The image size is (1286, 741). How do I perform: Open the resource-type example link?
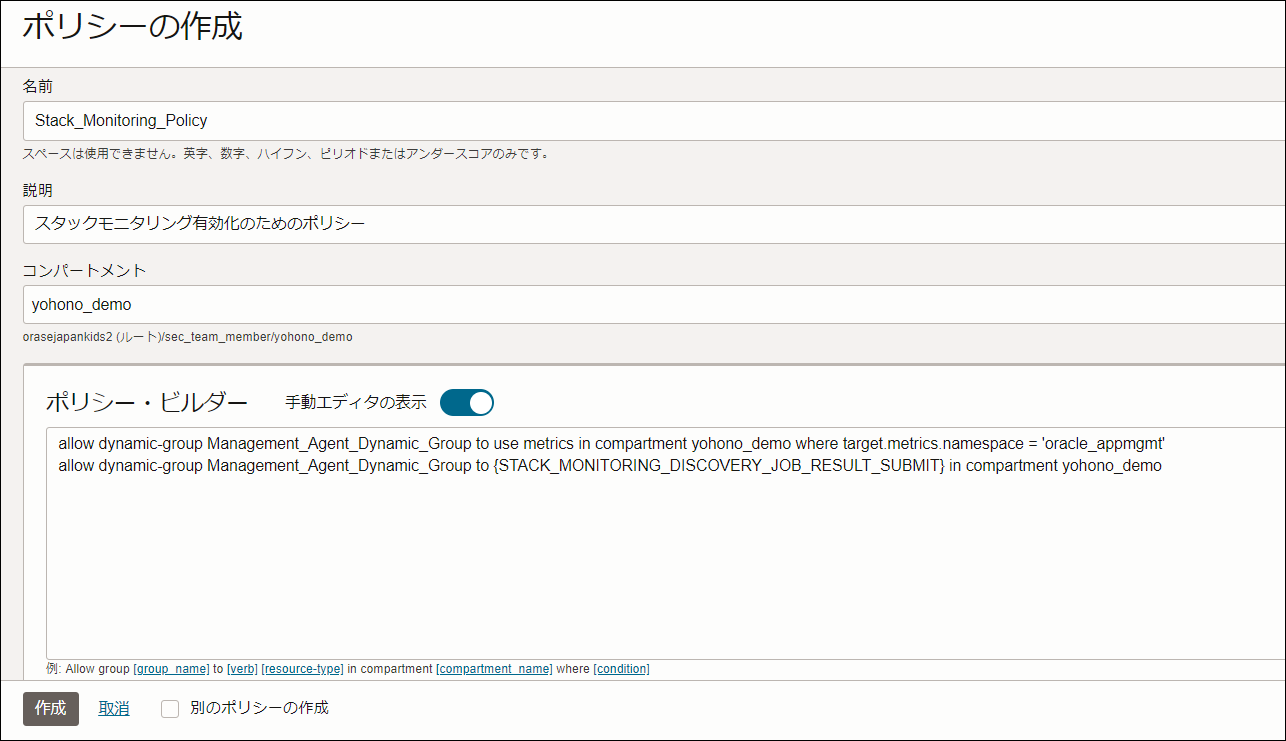(302, 669)
